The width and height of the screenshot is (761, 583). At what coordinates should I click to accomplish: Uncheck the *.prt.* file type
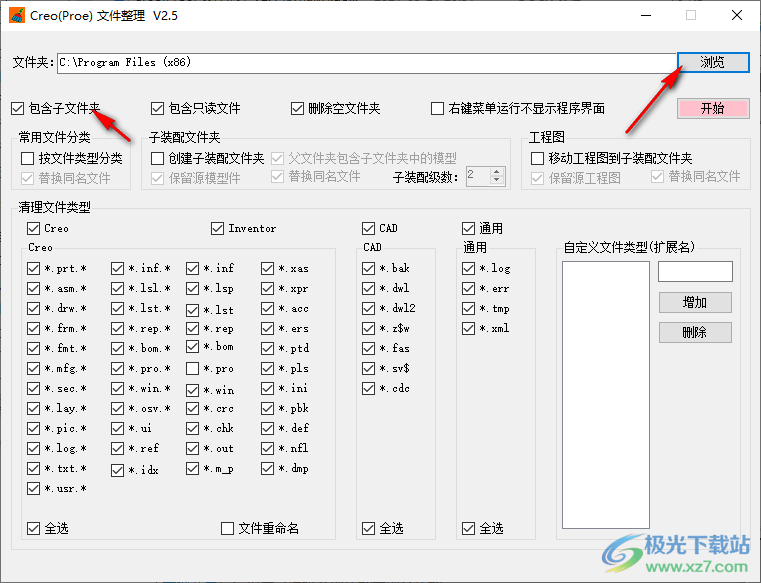(x=33, y=268)
